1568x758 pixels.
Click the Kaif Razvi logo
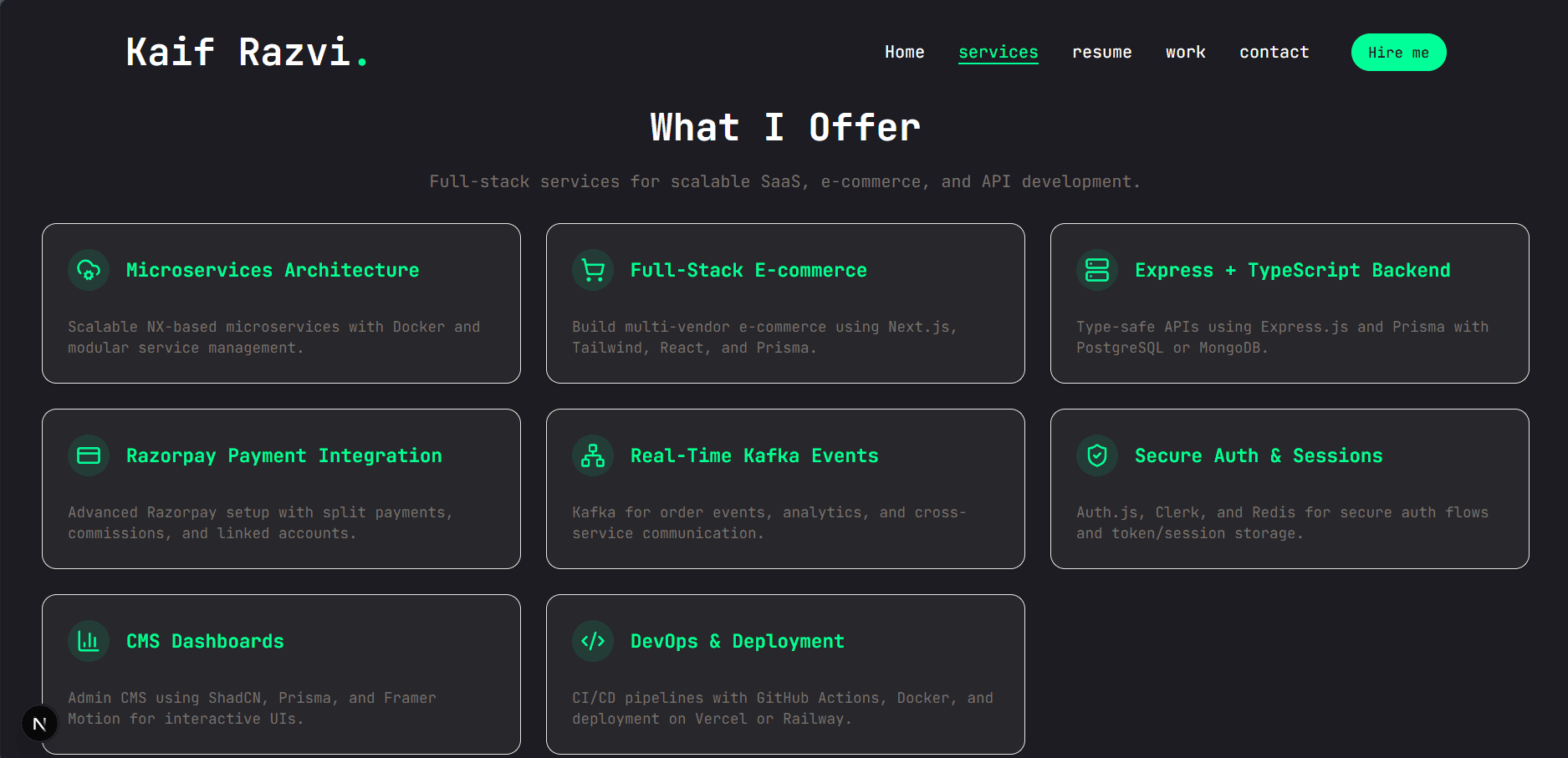[x=247, y=52]
